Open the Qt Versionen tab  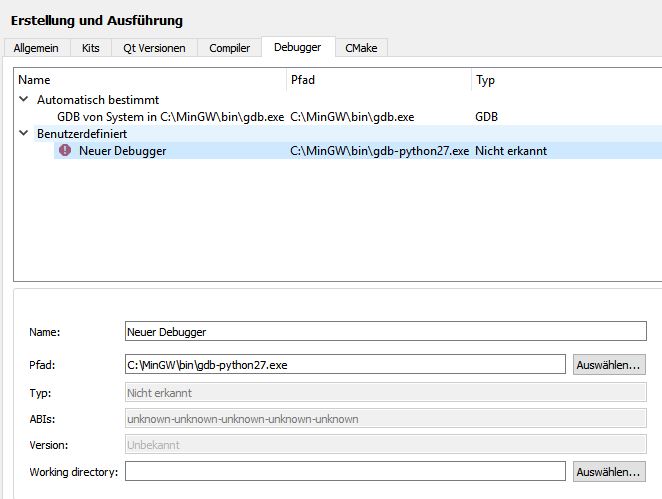point(154,48)
